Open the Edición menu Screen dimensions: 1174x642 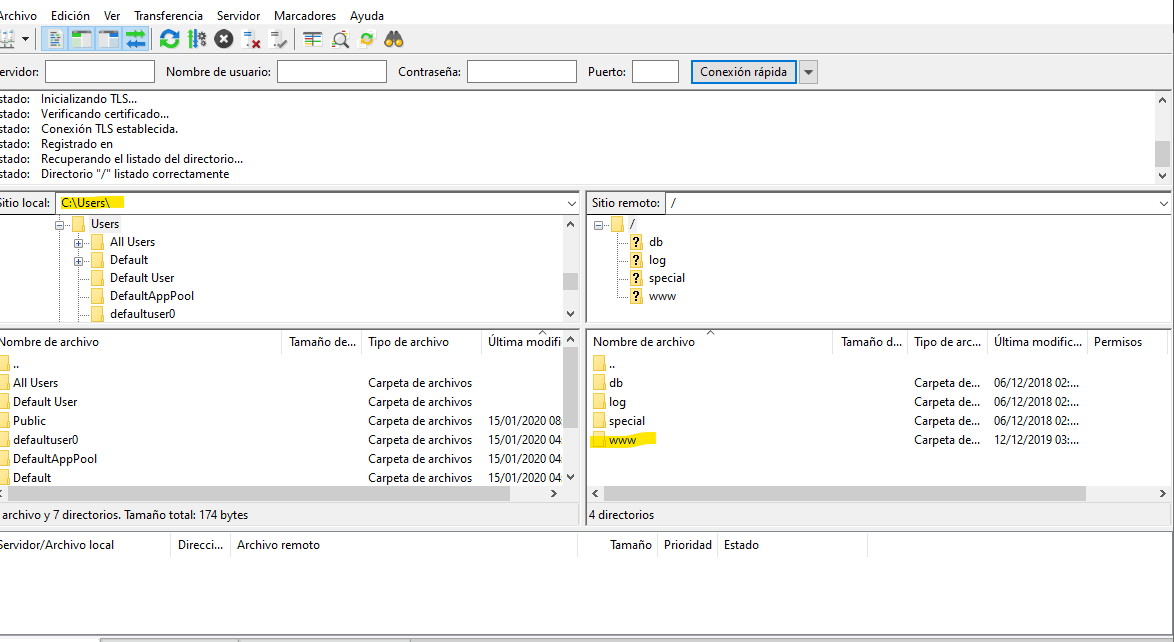tap(70, 16)
